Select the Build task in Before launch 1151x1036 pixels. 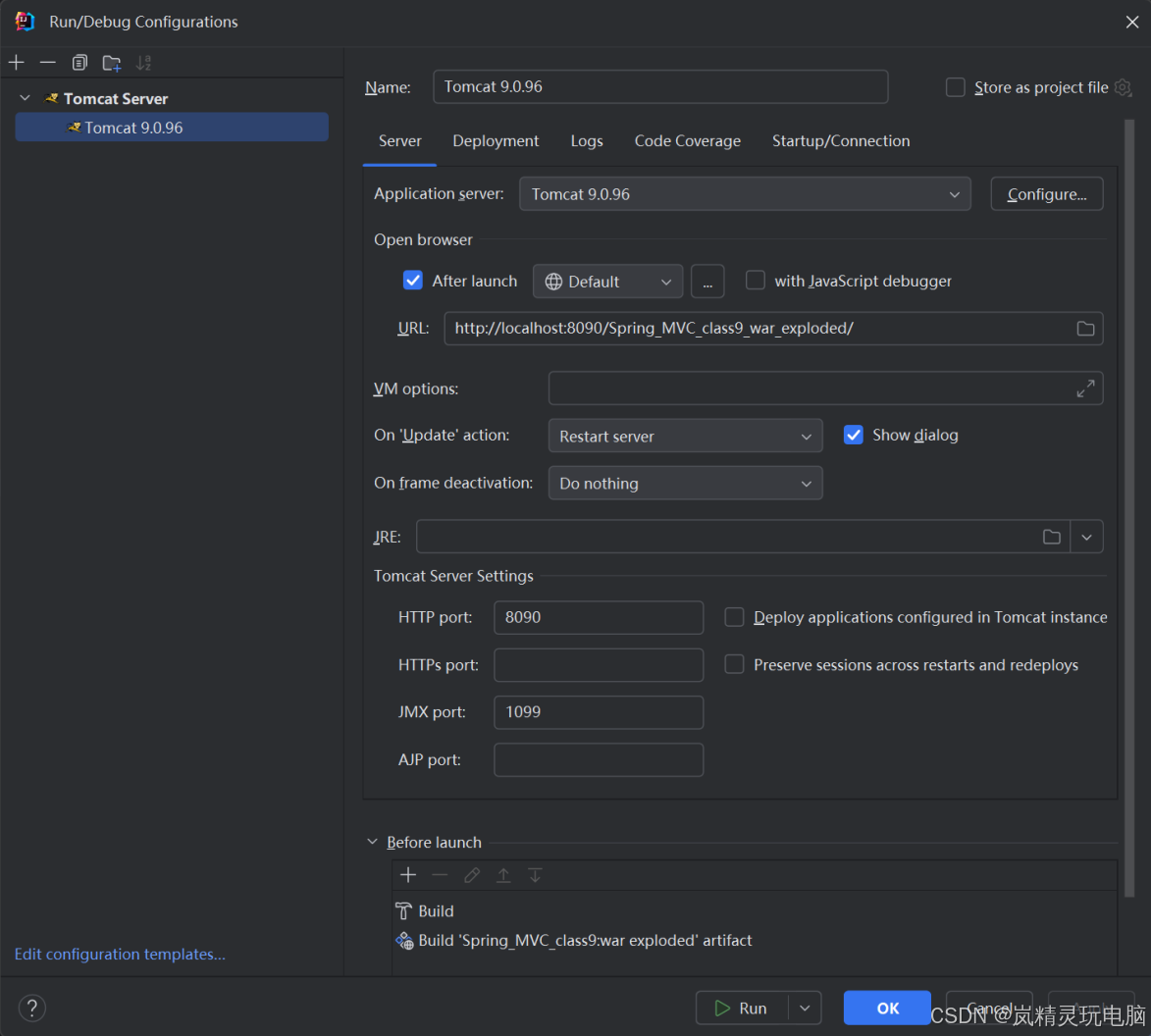[x=754, y=911]
